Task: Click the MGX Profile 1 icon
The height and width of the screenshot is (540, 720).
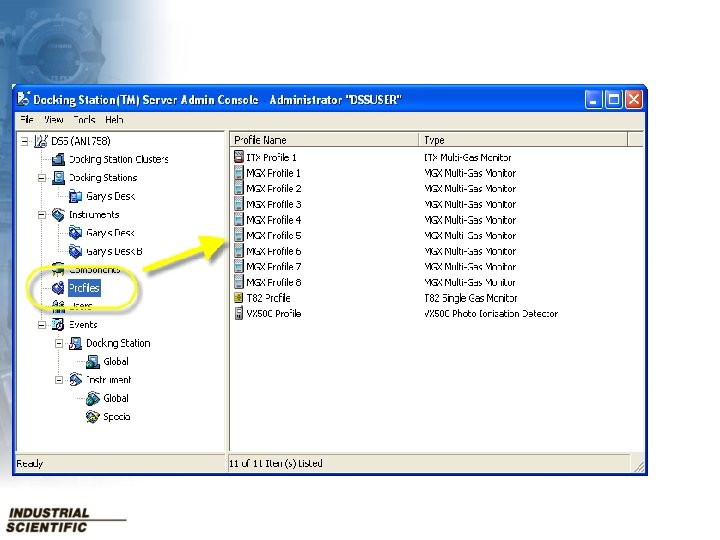Action: 239,173
